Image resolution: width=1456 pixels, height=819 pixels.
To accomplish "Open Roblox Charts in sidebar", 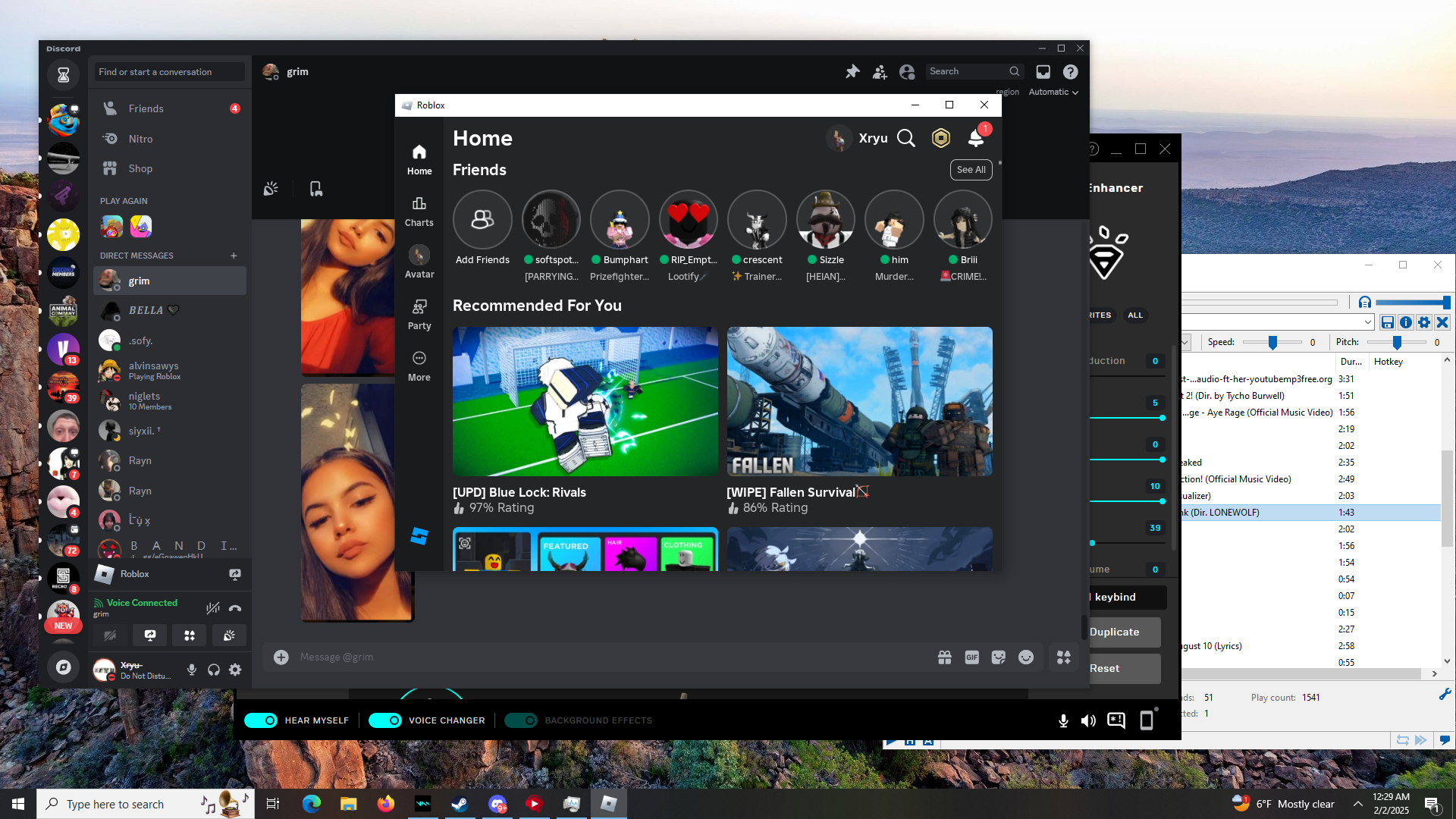I will [419, 211].
